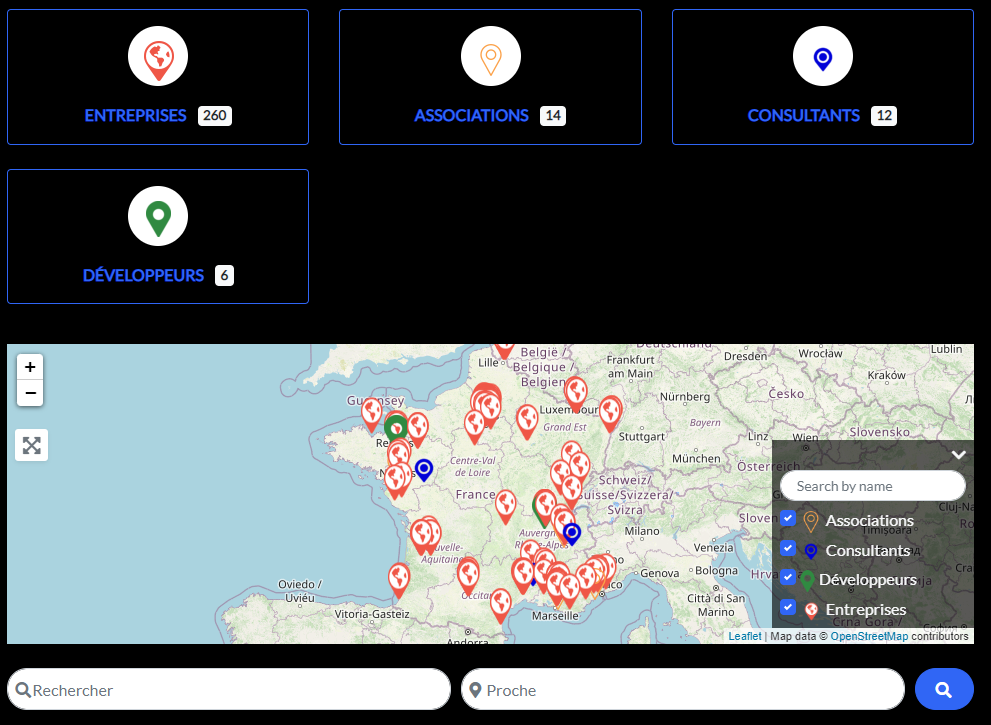Click the Proche location field
The image size is (991, 725).
683,690
